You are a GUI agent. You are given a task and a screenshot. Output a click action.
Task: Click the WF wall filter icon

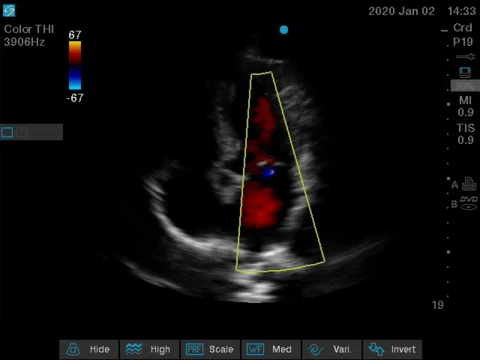point(255,349)
